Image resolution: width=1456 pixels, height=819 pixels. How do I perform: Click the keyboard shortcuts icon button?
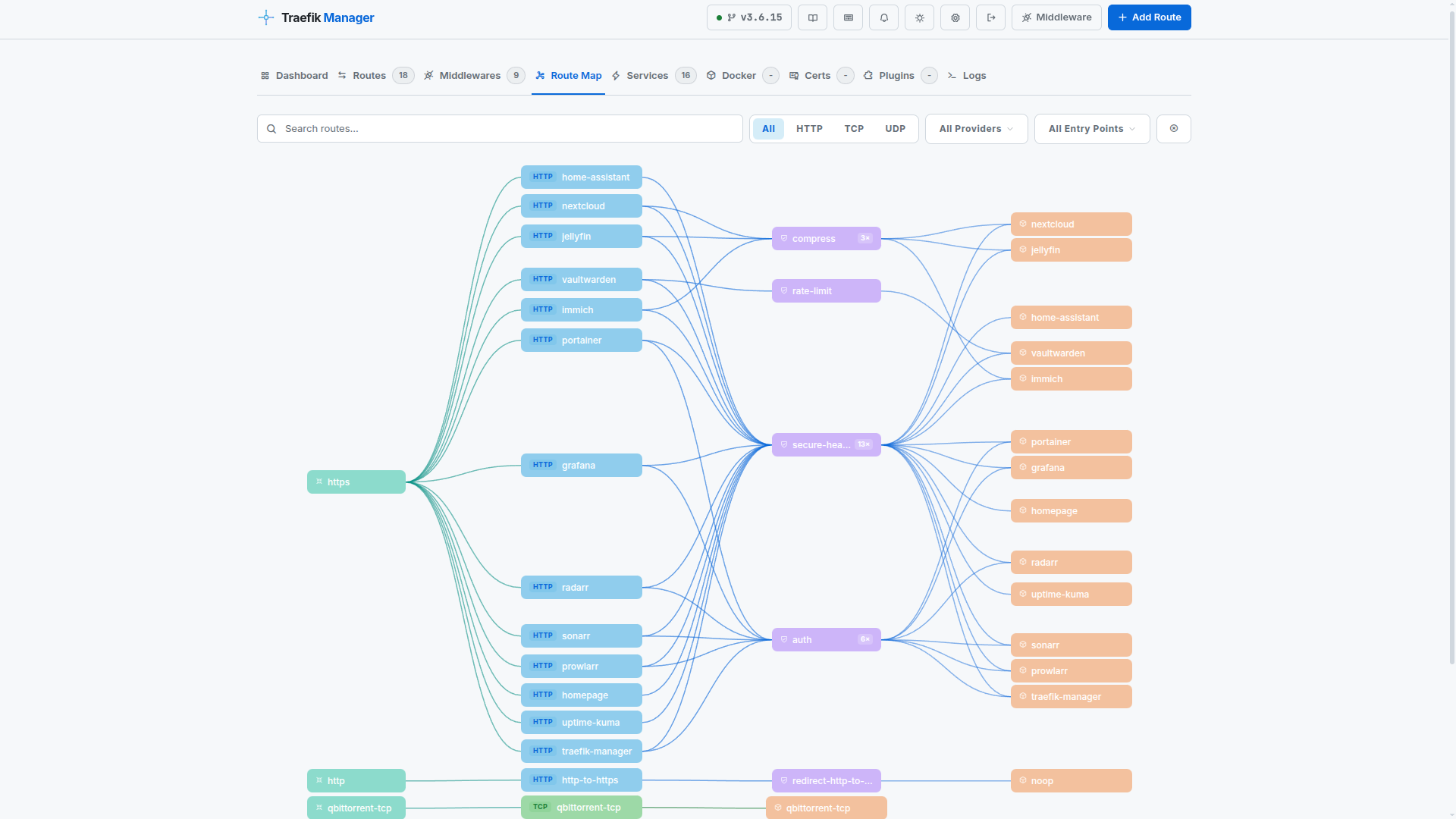coord(849,17)
